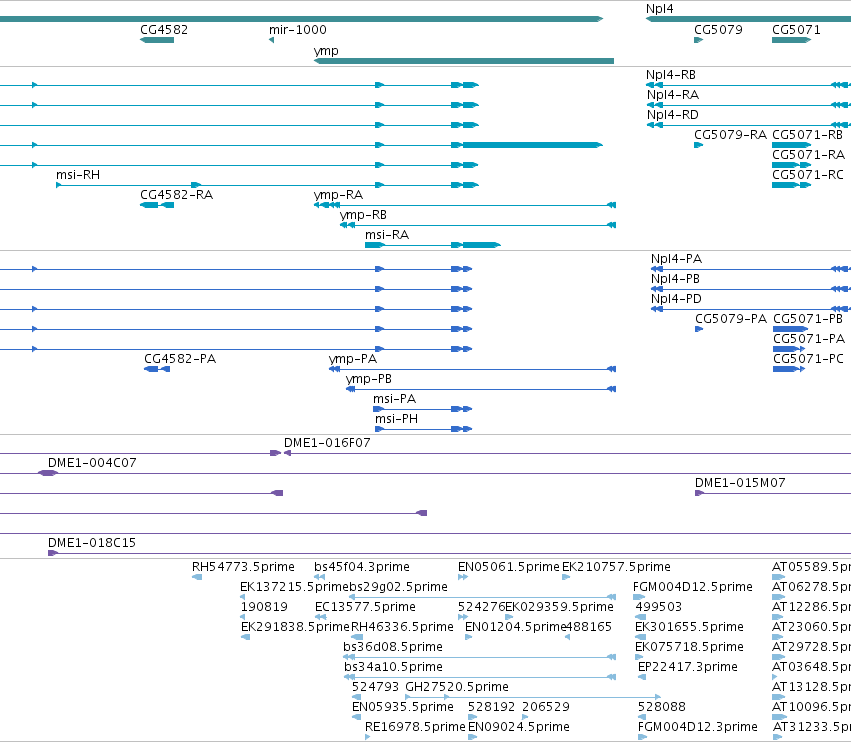Image resolution: width=851 pixels, height=742 pixels.
Task: Select the mir-1000 gene label
Action: coord(297,30)
